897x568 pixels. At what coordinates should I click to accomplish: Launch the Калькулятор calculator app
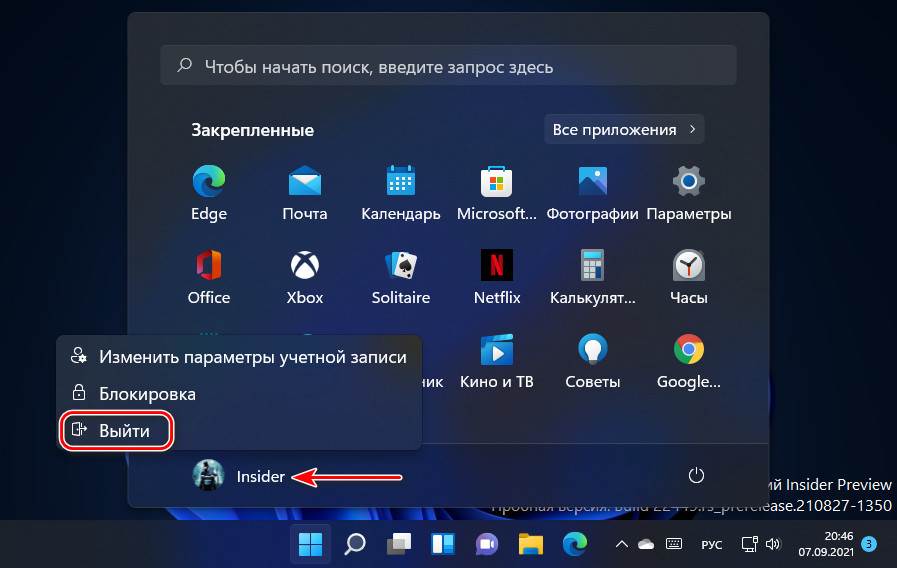[x=592, y=277]
